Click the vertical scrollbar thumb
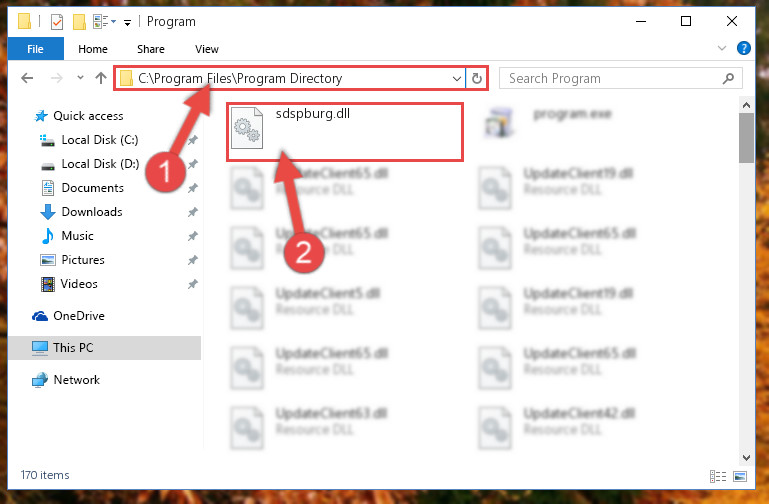The image size is (769, 504). [x=746, y=138]
